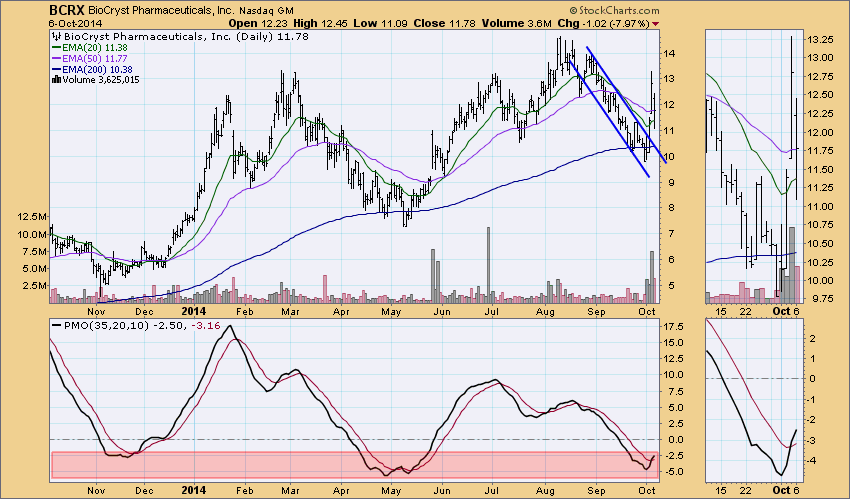Click the 13.25 label in zoom panel
This screenshot has width=850, height=499.
click(x=820, y=40)
